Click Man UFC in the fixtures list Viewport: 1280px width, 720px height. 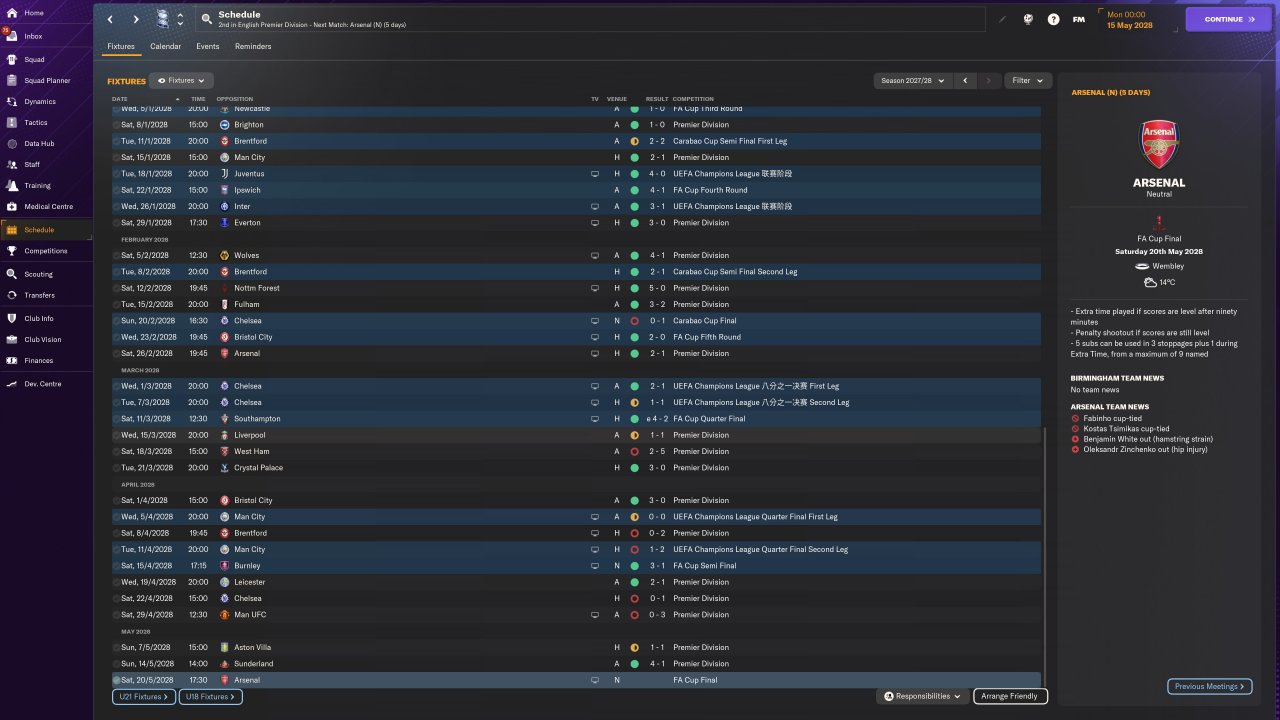coord(250,615)
